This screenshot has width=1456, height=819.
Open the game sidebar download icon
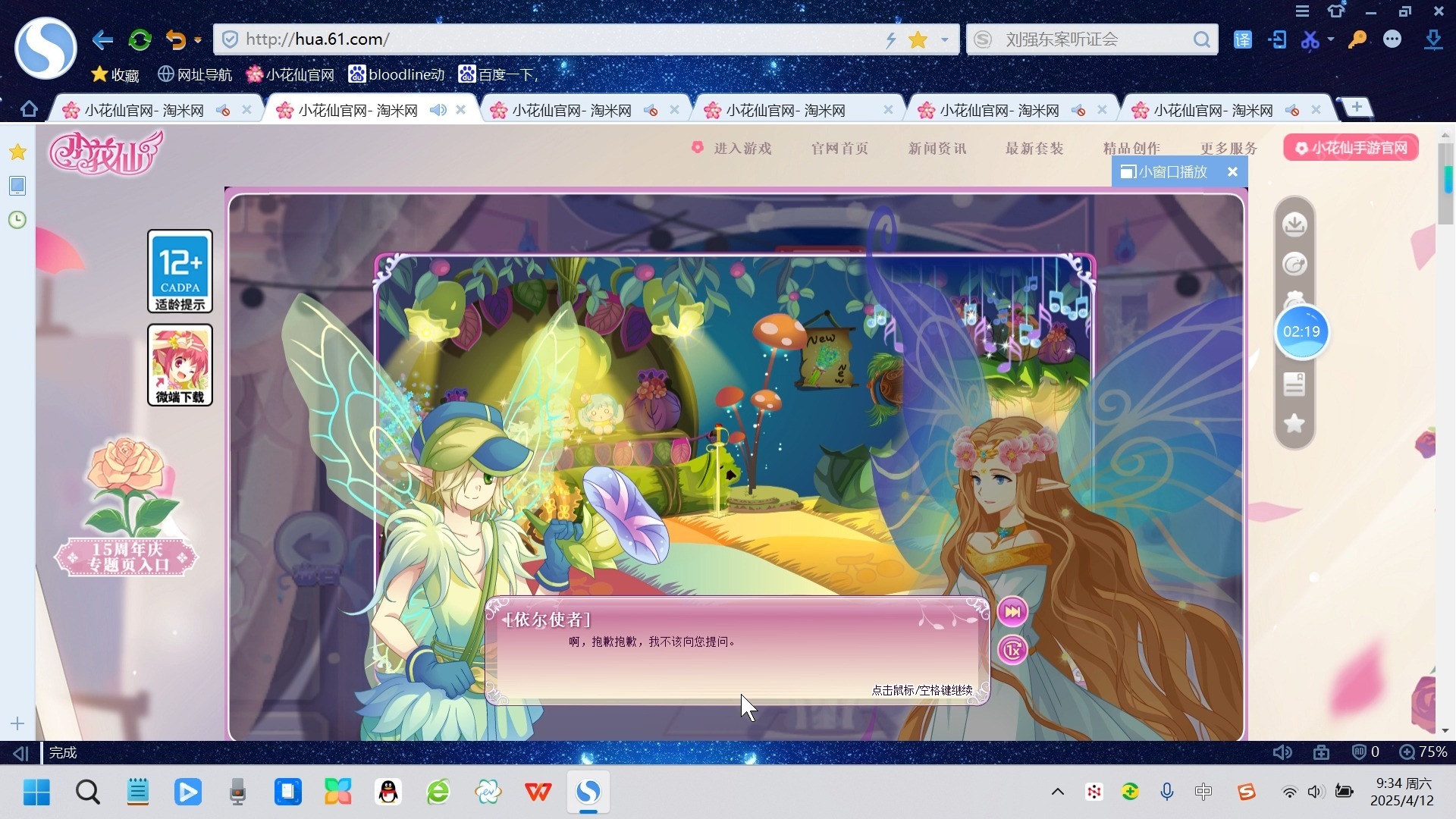click(1294, 224)
